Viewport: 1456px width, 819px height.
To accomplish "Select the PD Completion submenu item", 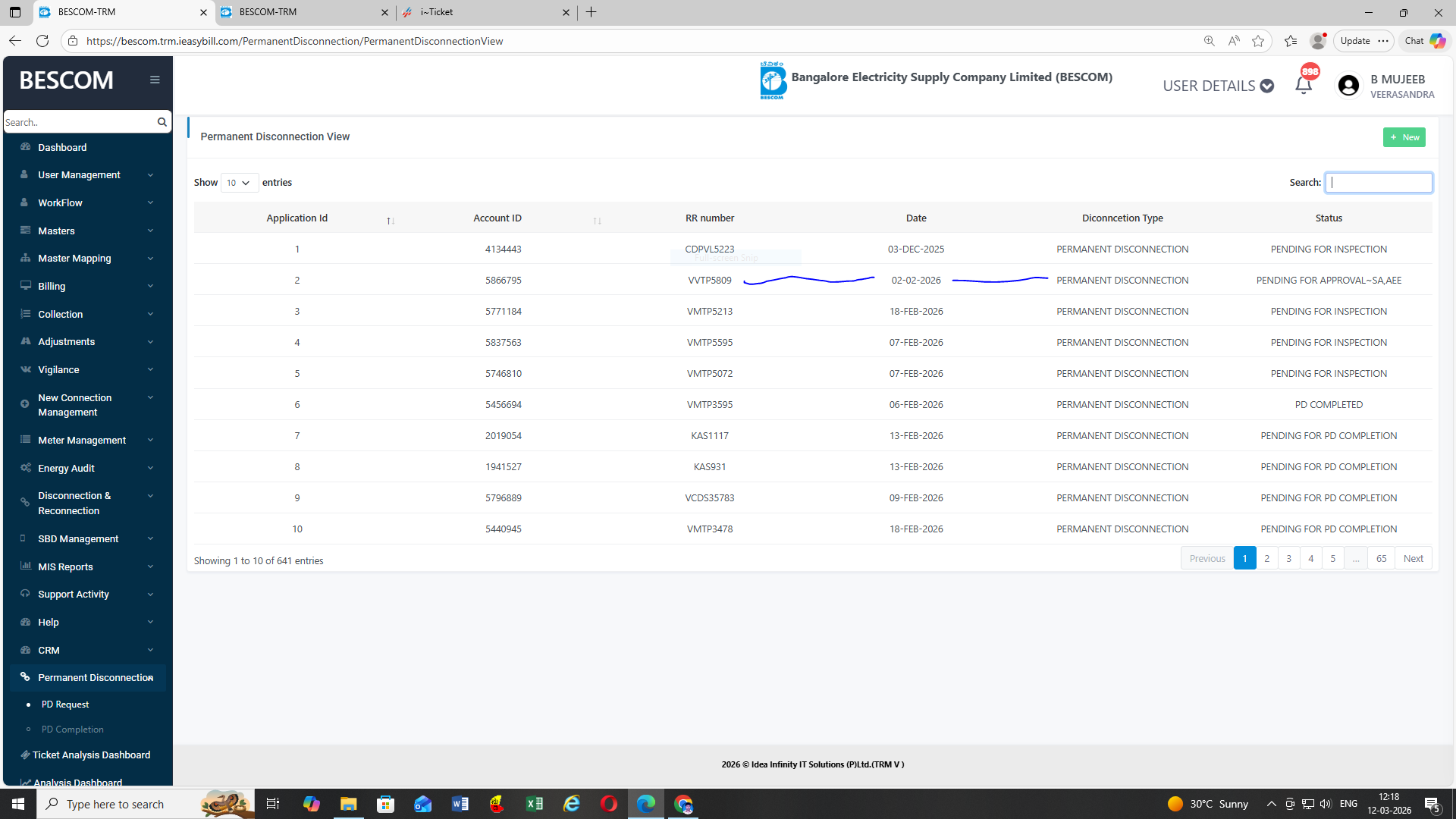I will pos(72,730).
